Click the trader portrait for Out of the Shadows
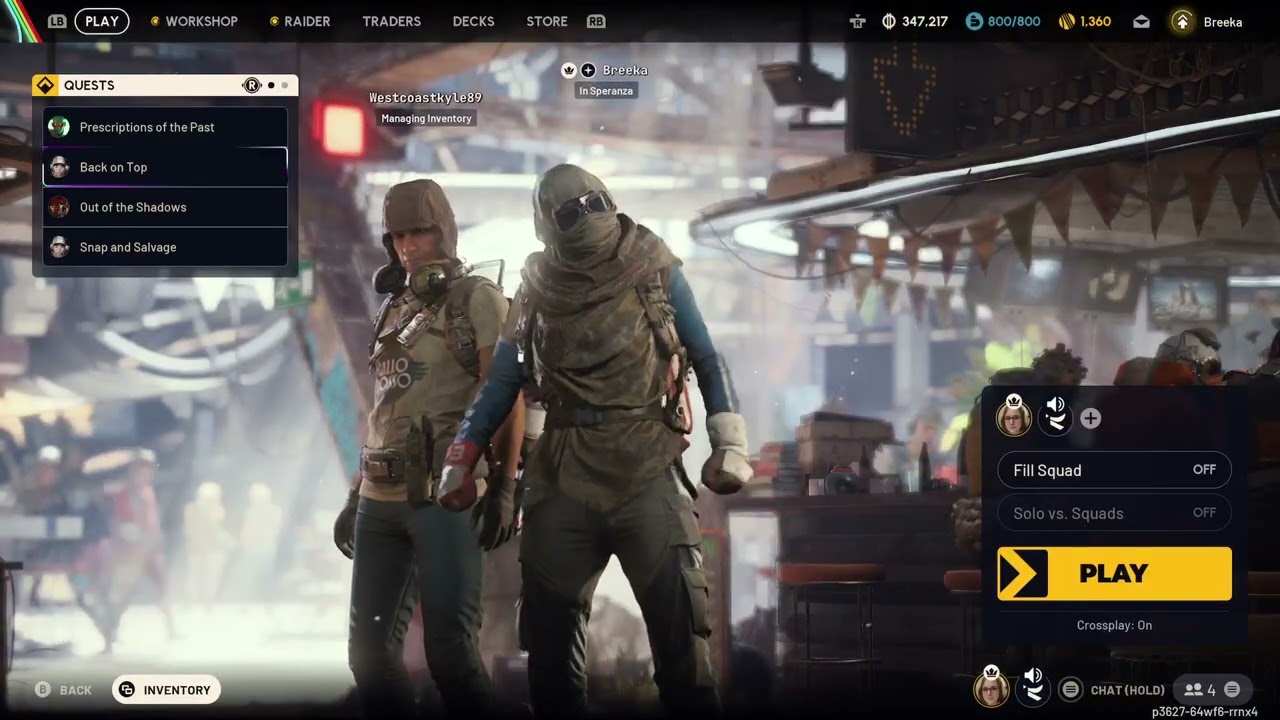The image size is (1280, 720). (x=59, y=207)
